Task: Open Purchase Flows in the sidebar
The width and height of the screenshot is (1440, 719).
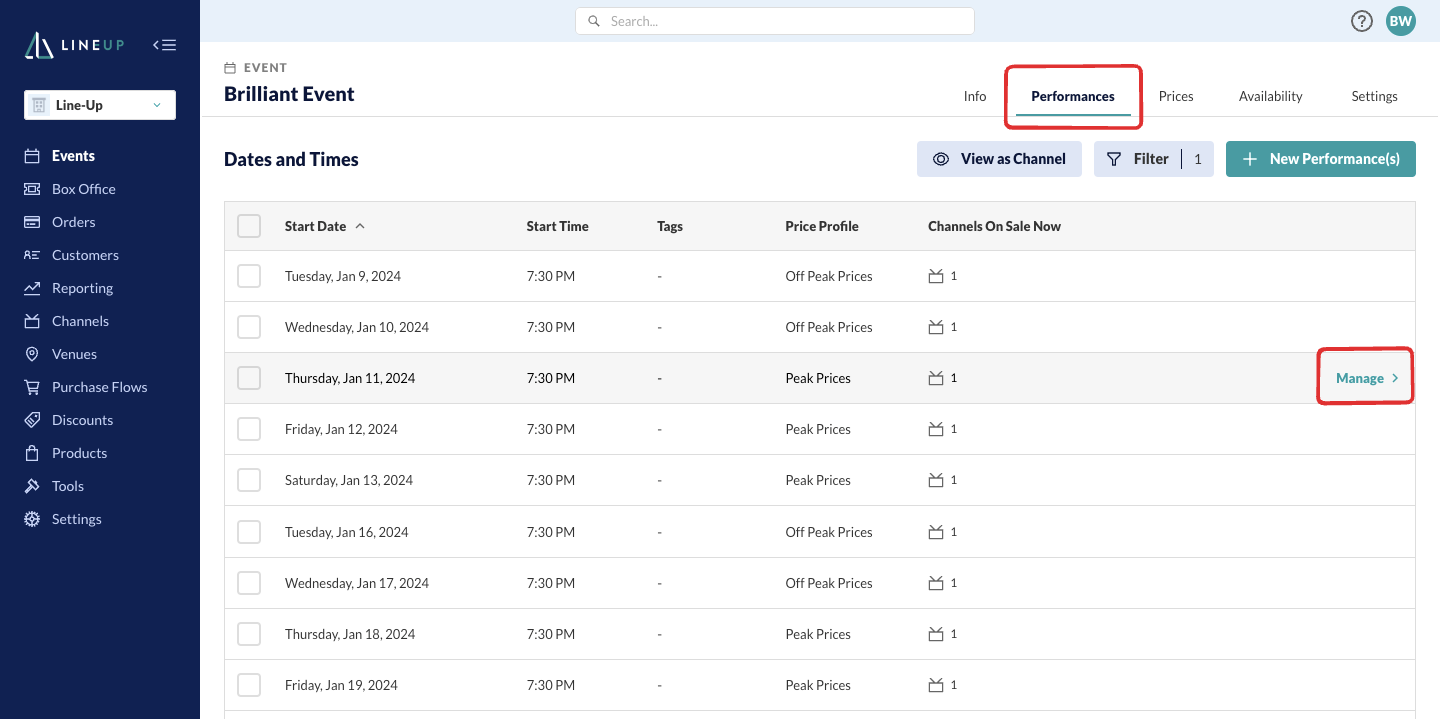Action: coord(99,387)
